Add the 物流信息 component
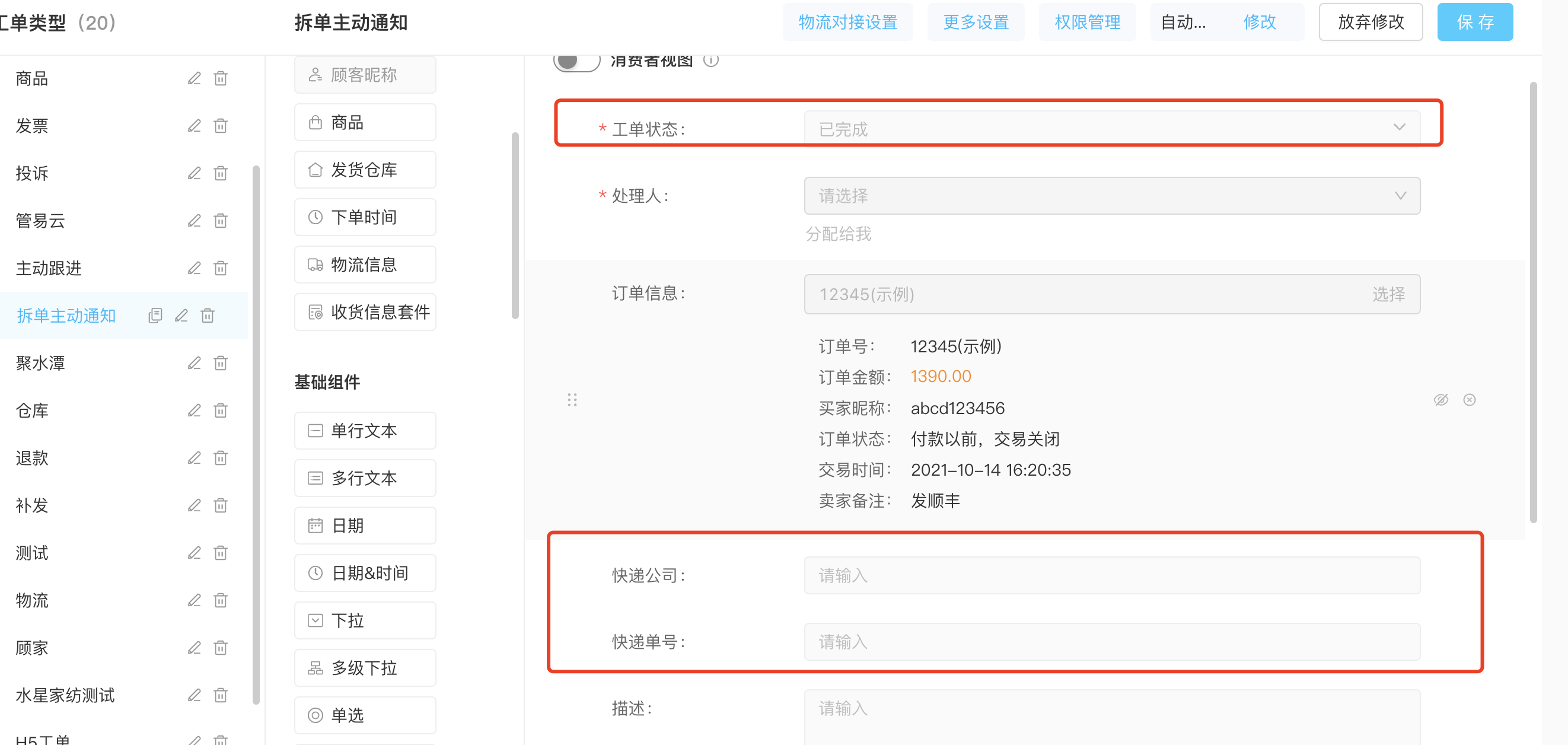The image size is (1568, 745). pyautogui.click(x=365, y=265)
